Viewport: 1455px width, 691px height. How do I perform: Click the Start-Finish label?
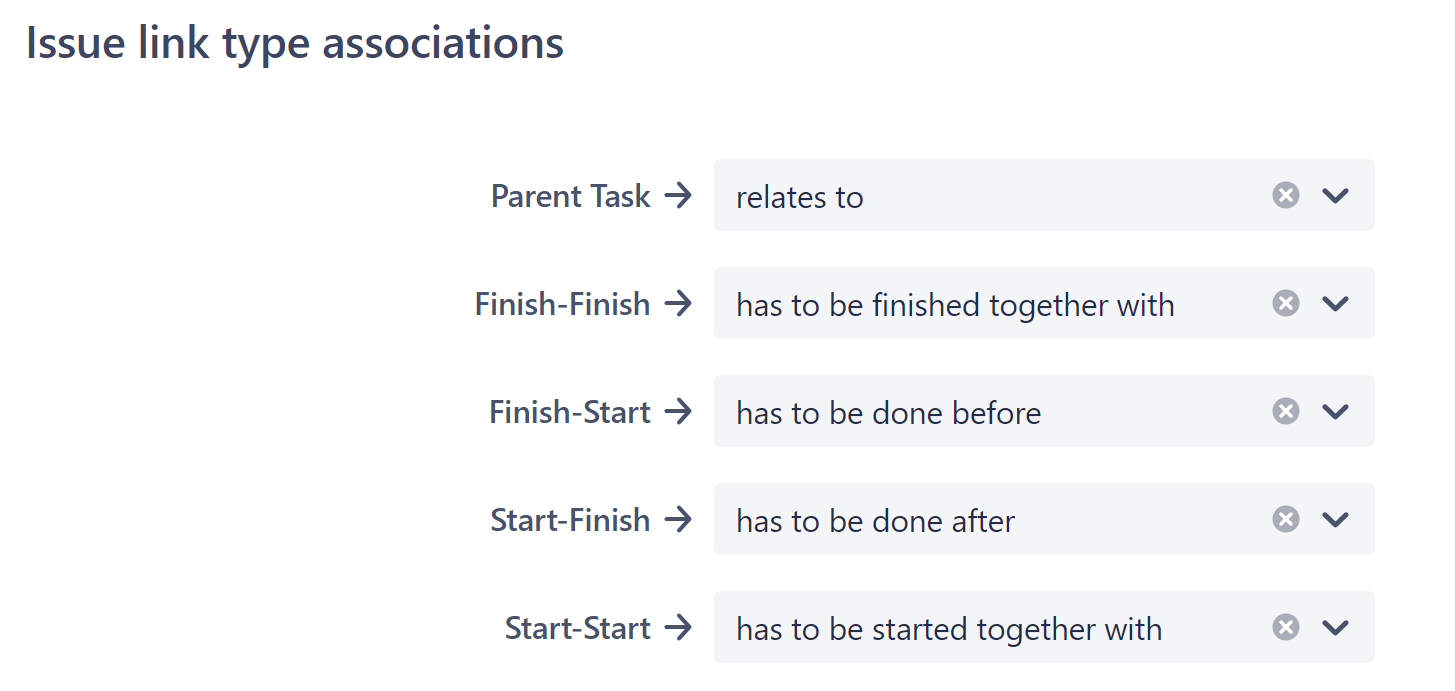click(x=570, y=520)
